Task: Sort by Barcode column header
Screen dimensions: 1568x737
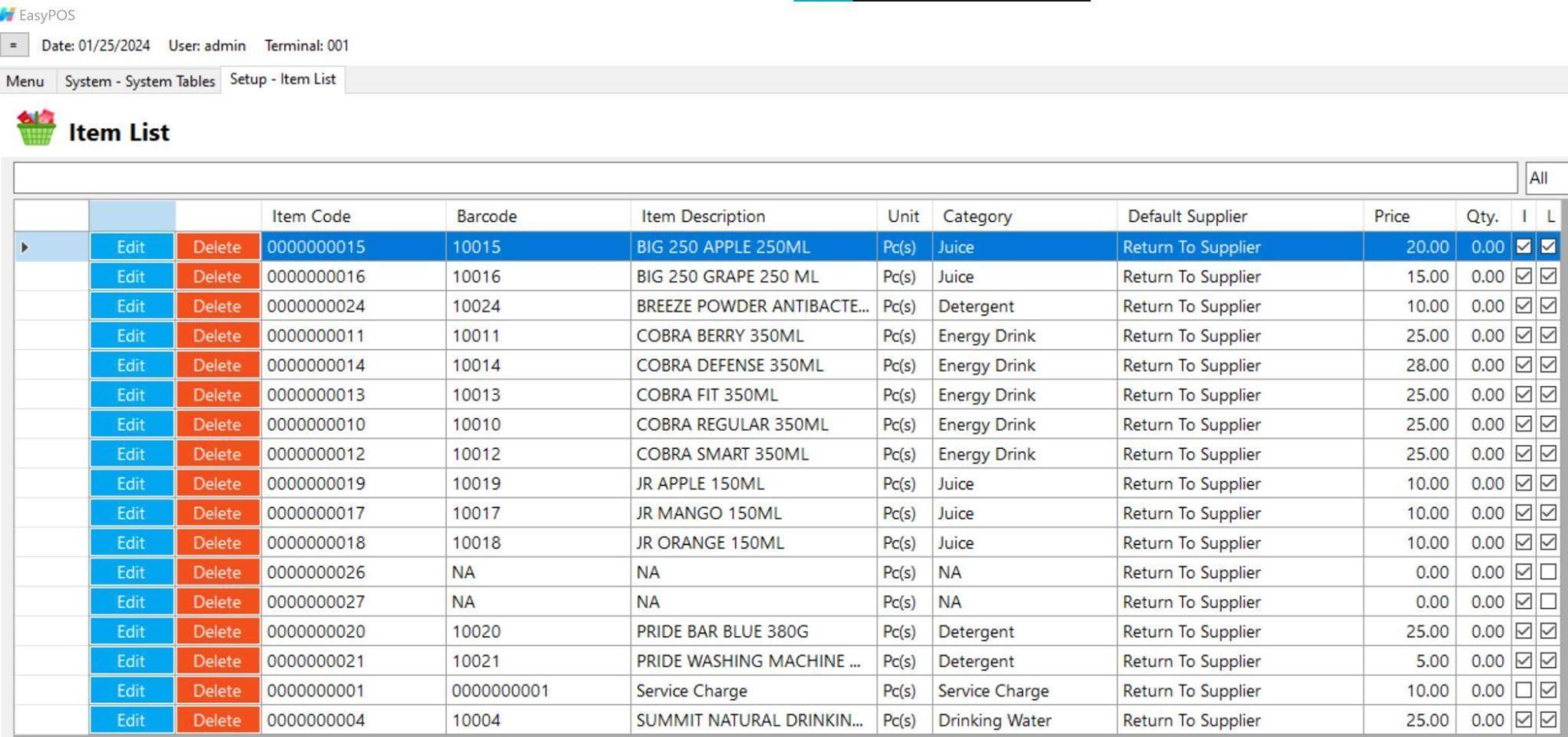Action: point(538,216)
